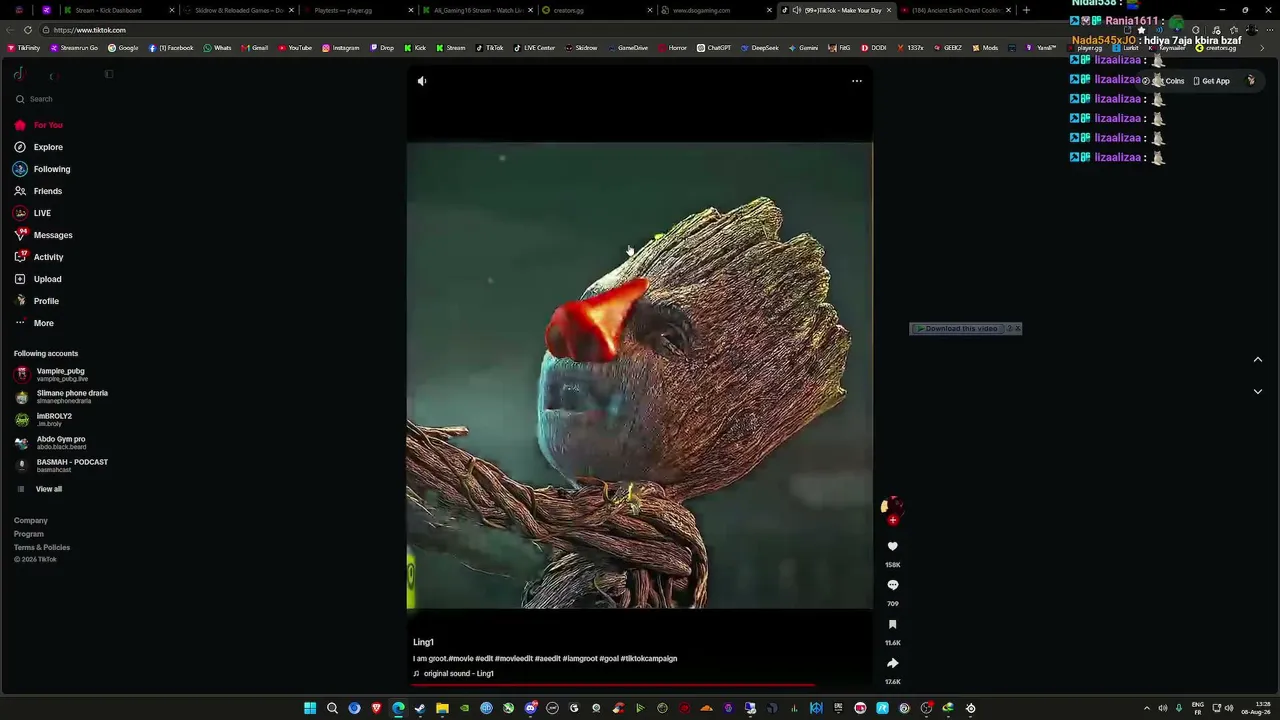Share the video using the arrow icon

coord(893,663)
